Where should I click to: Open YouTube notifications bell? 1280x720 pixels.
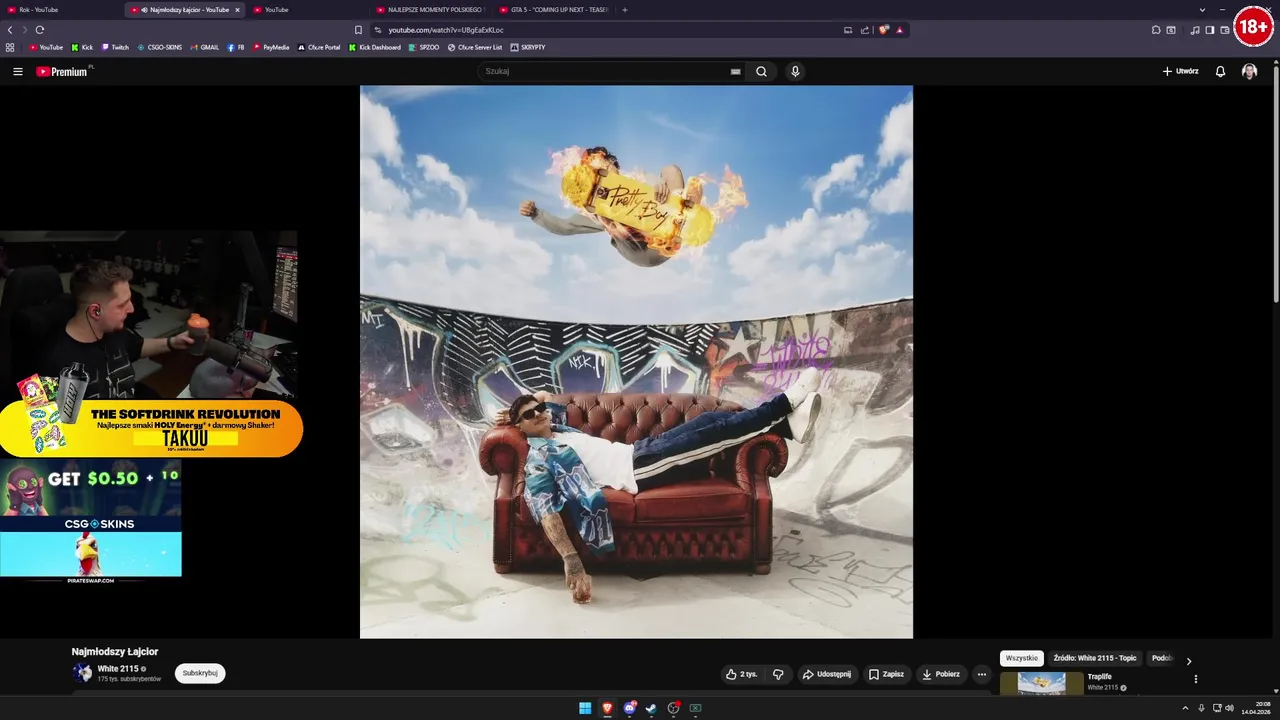pos(1220,71)
